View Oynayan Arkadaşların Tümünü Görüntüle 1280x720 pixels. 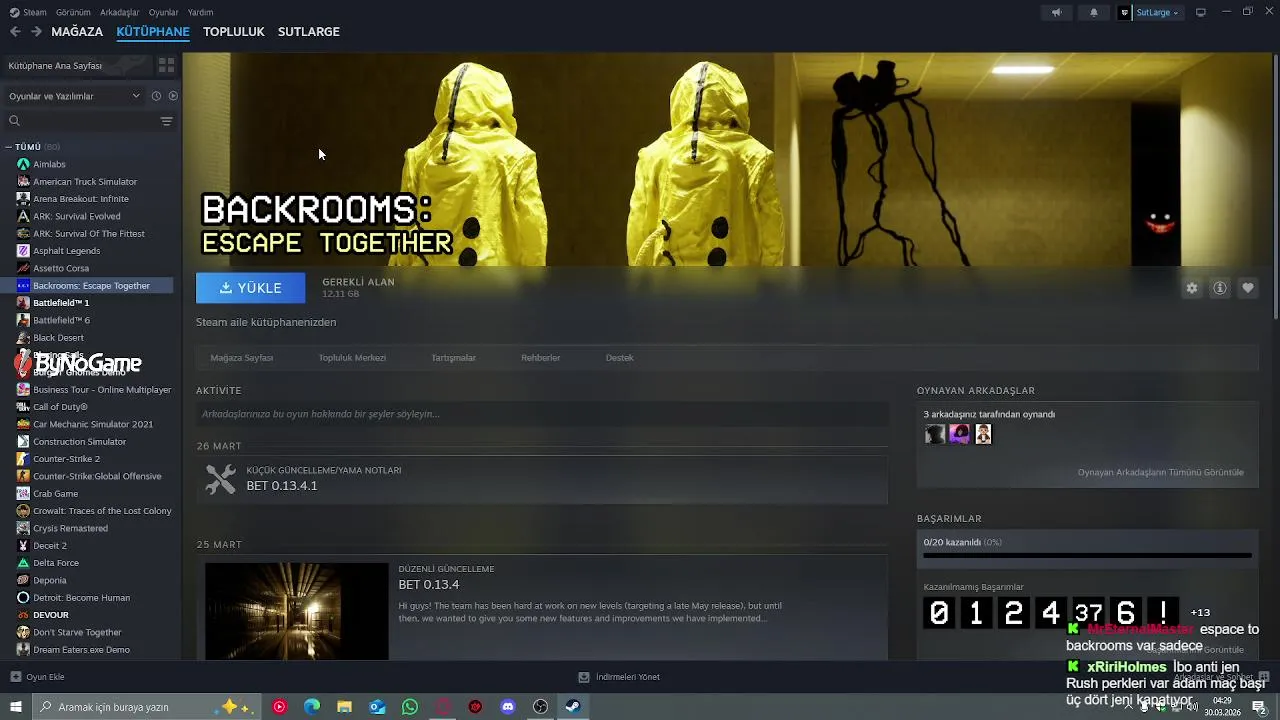pyautogui.click(x=1161, y=472)
